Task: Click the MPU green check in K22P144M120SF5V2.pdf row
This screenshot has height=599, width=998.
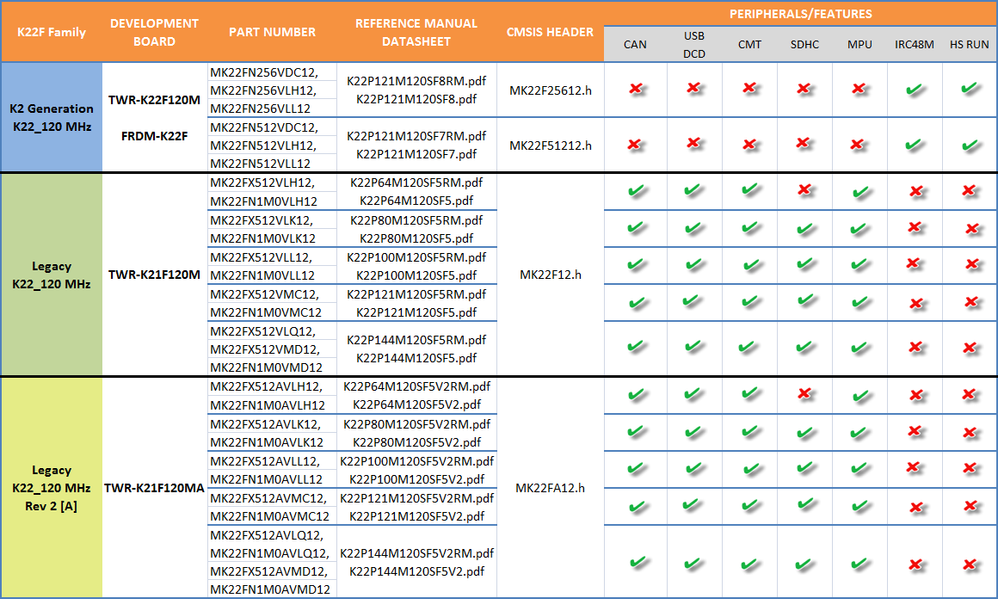Action: (858, 563)
